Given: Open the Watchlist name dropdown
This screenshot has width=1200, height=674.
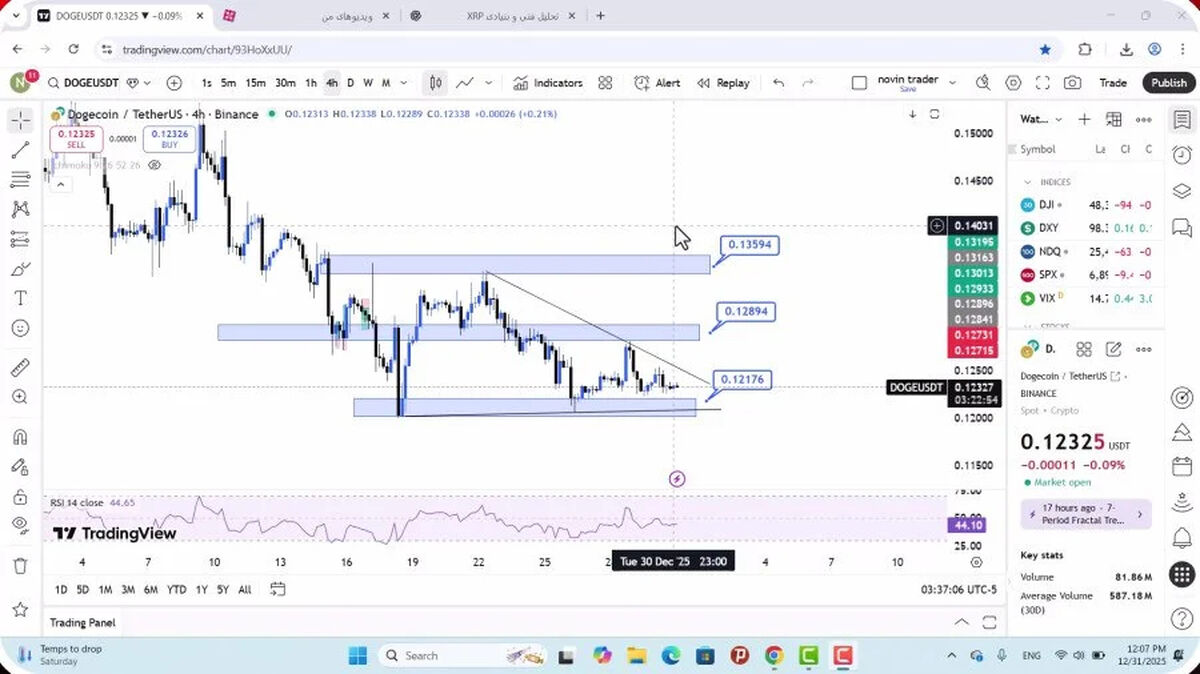Looking at the screenshot, I should (1041, 119).
